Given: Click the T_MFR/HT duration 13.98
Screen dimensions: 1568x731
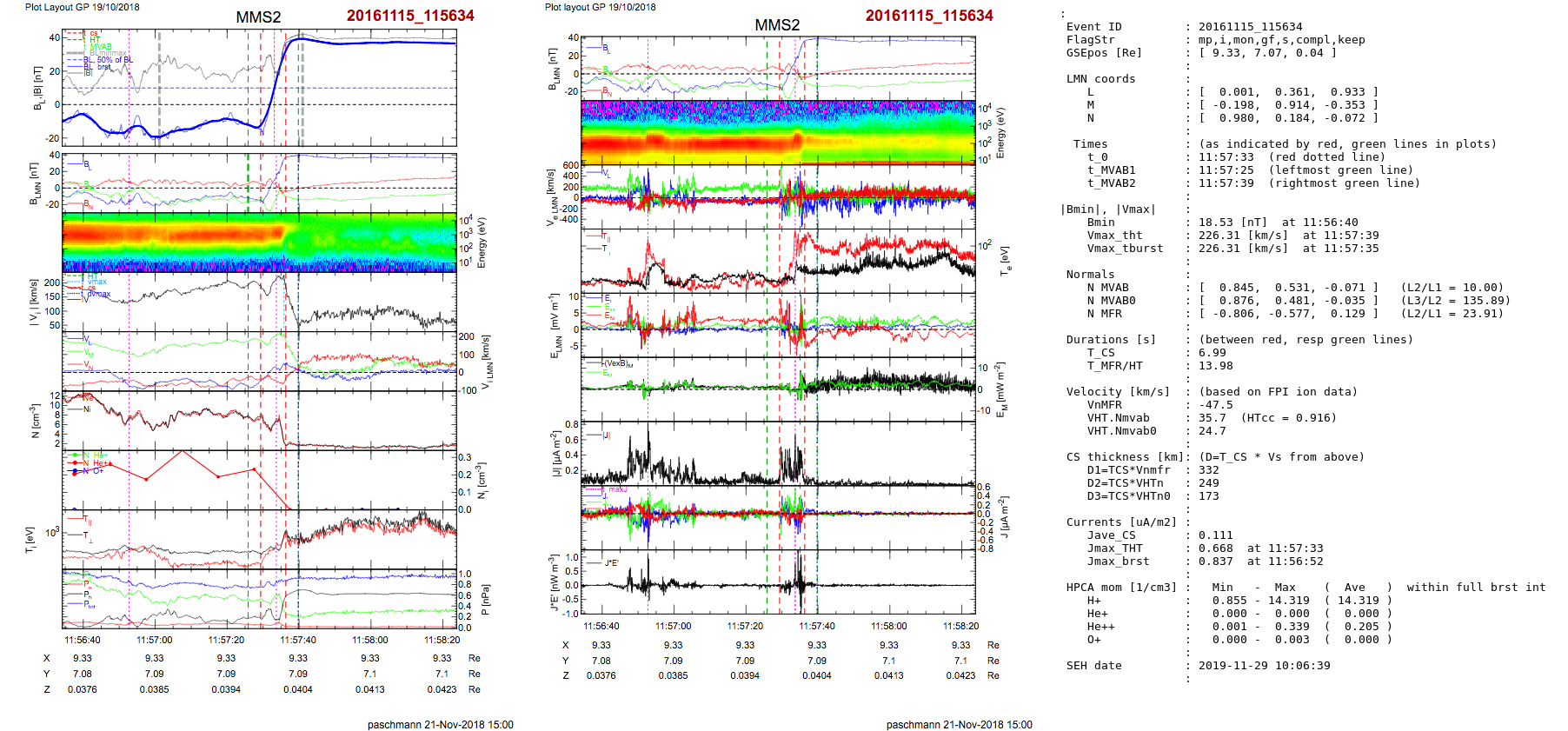Looking at the screenshot, I should tap(1216, 366).
